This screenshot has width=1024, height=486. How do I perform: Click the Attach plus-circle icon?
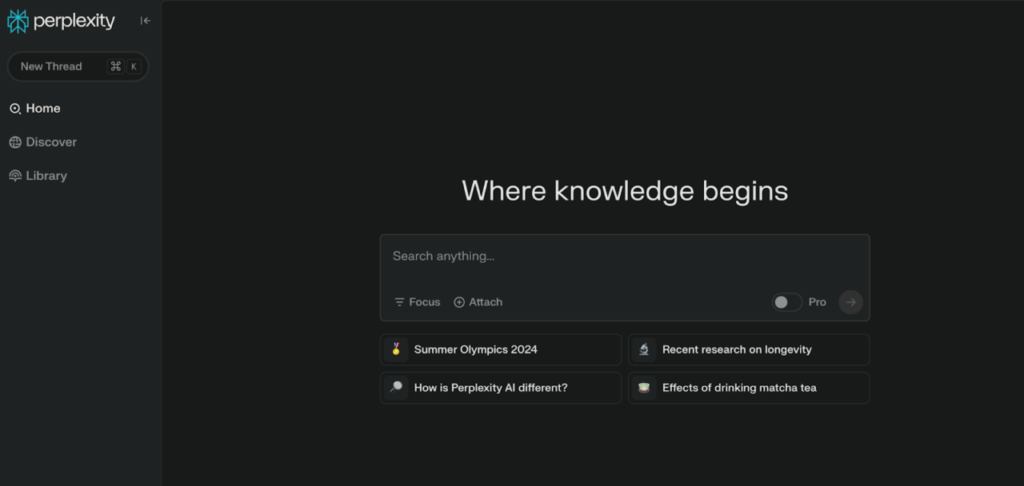[459, 302]
